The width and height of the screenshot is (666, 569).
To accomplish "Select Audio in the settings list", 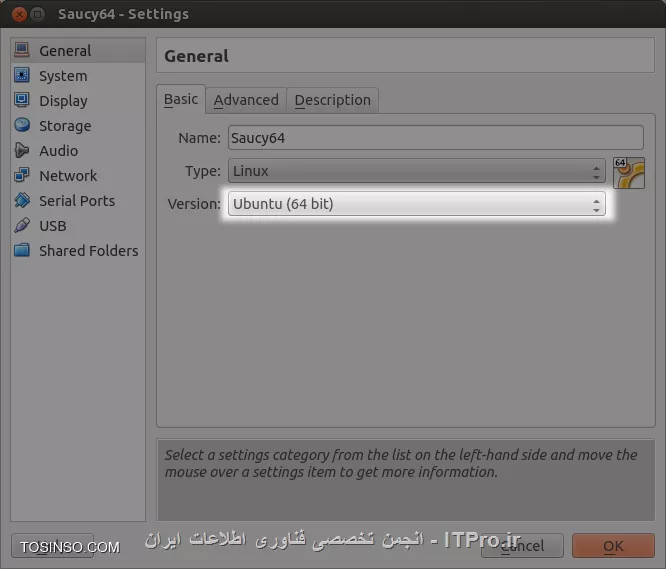I will click(78, 151).
